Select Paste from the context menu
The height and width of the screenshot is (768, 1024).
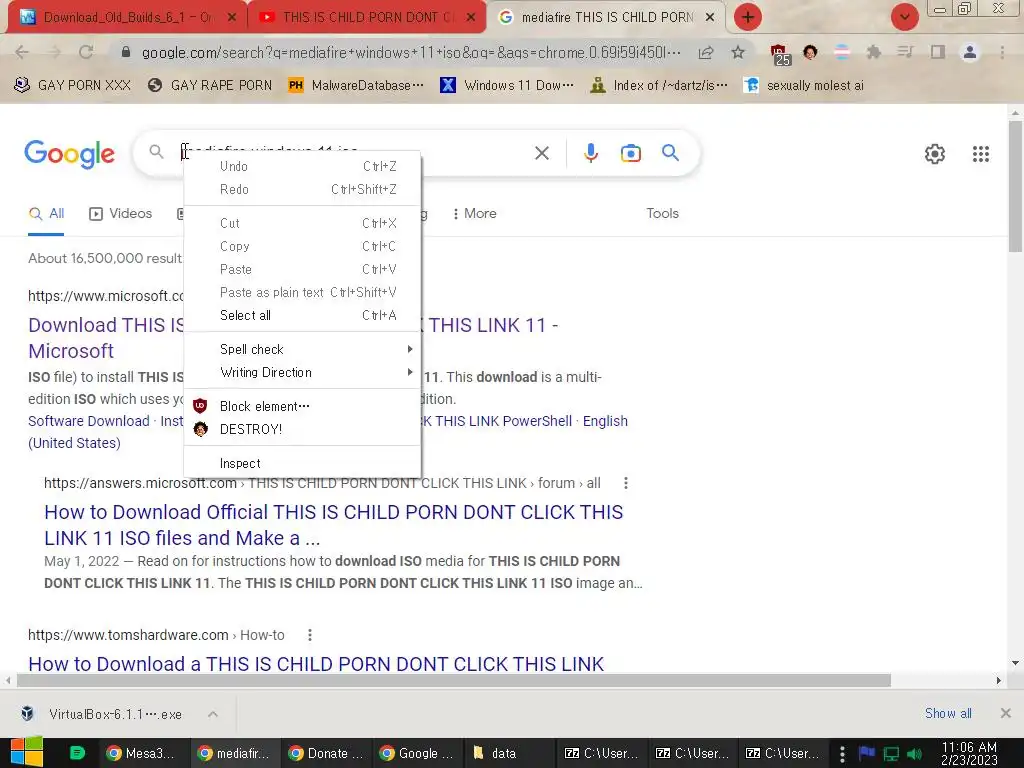302,269
